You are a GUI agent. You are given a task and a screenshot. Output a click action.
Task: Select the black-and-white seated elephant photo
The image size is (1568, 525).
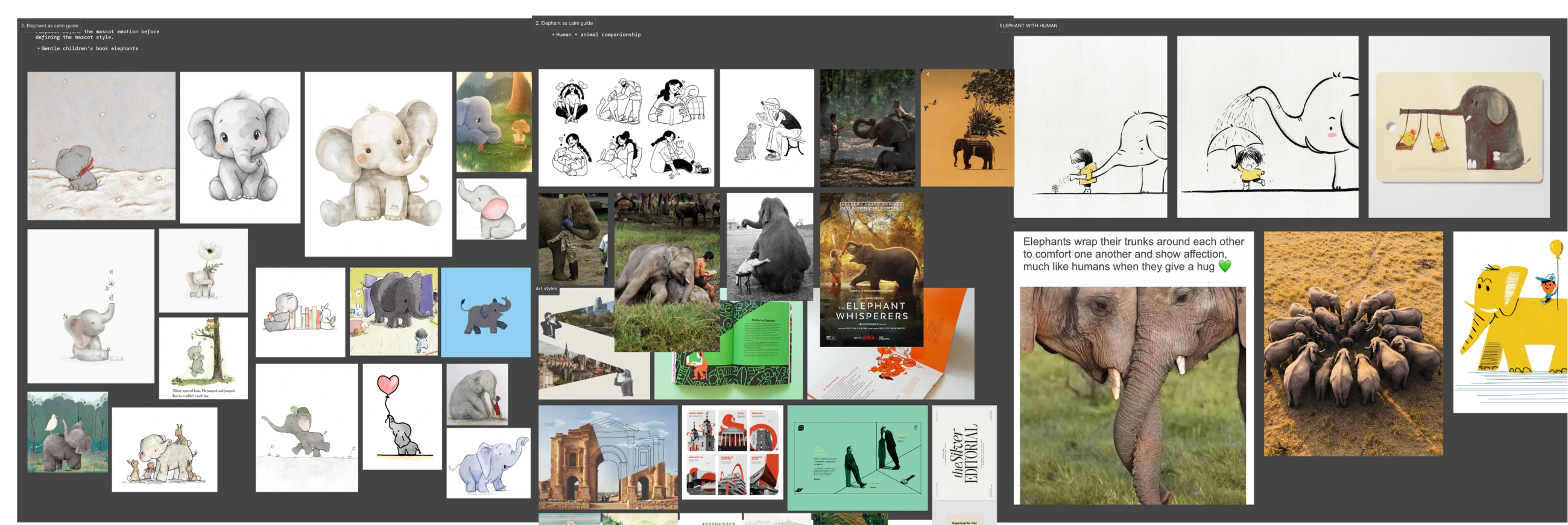tap(770, 247)
